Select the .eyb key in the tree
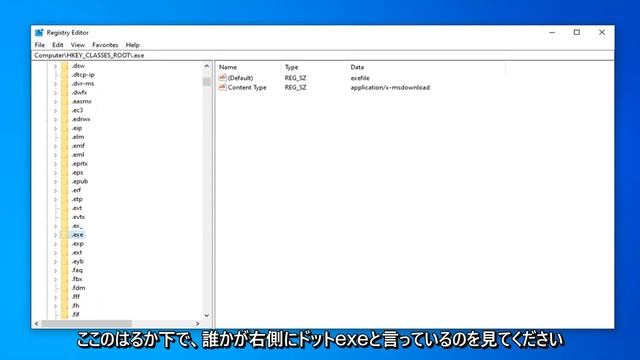This screenshot has height=360, width=640. tap(78, 262)
